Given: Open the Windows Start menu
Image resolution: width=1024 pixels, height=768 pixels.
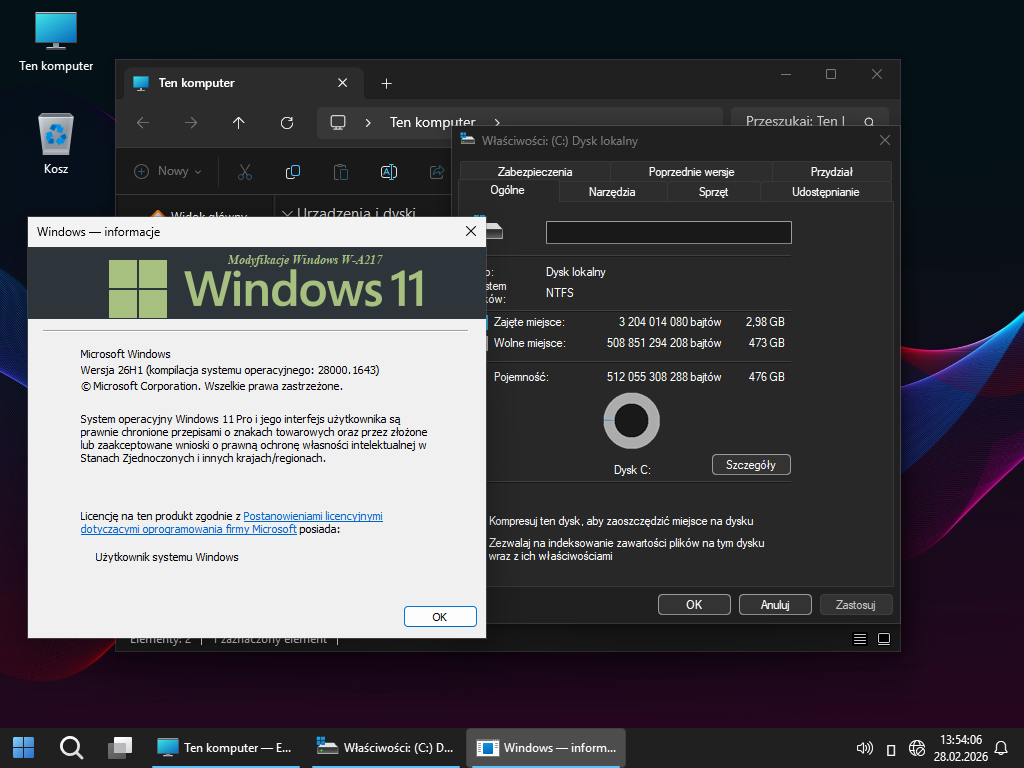Looking at the screenshot, I should coord(23,747).
